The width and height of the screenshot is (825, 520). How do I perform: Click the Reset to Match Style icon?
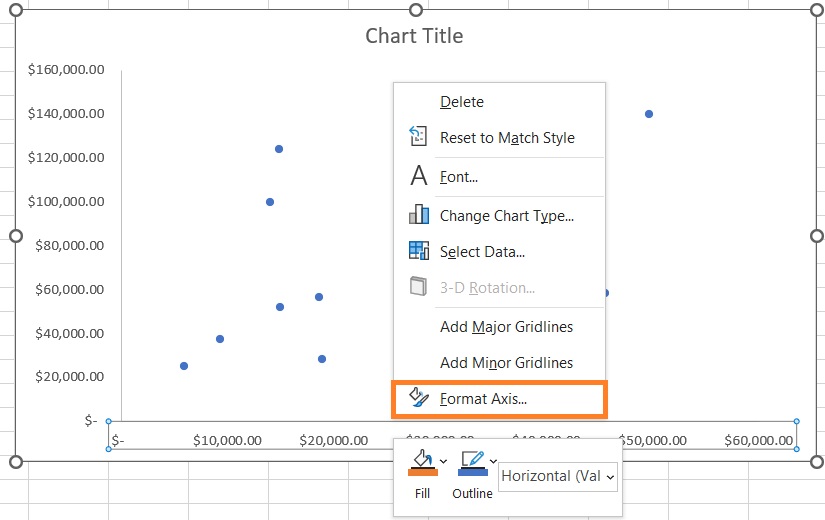pyautogui.click(x=418, y=136)
